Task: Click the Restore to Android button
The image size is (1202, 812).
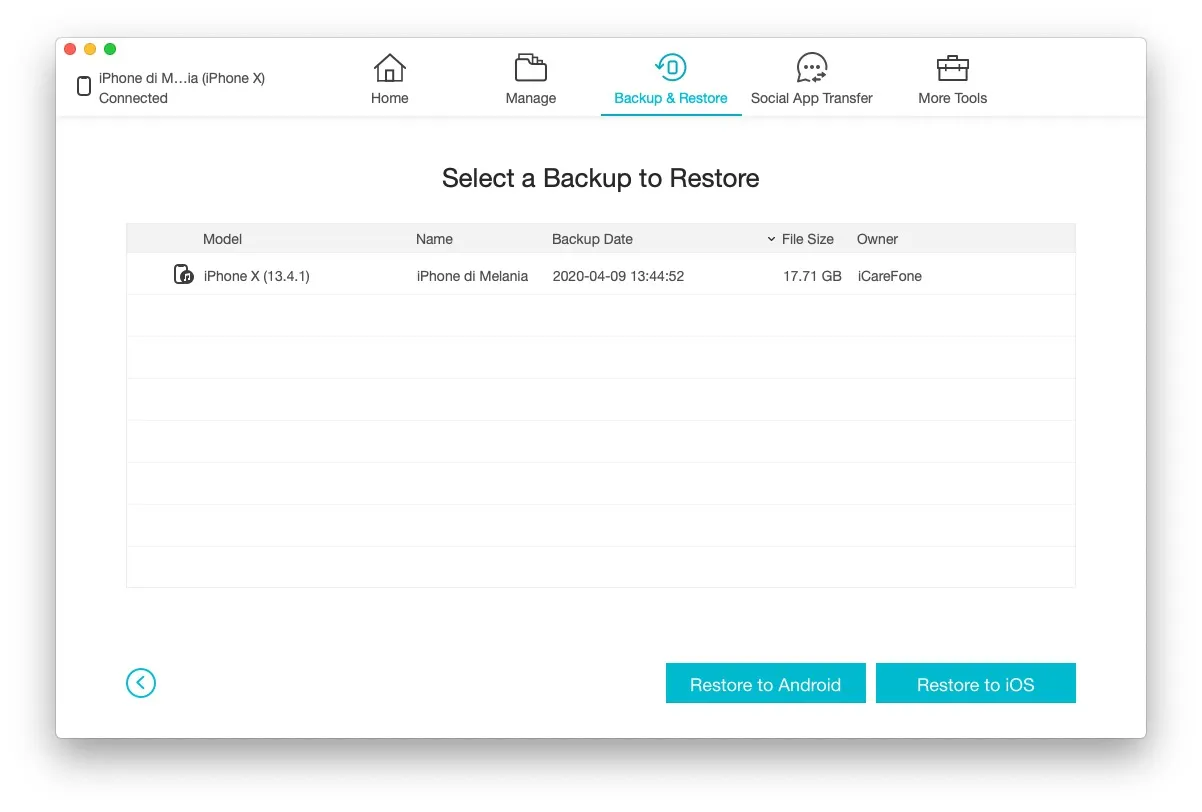Action: (765, 684)
